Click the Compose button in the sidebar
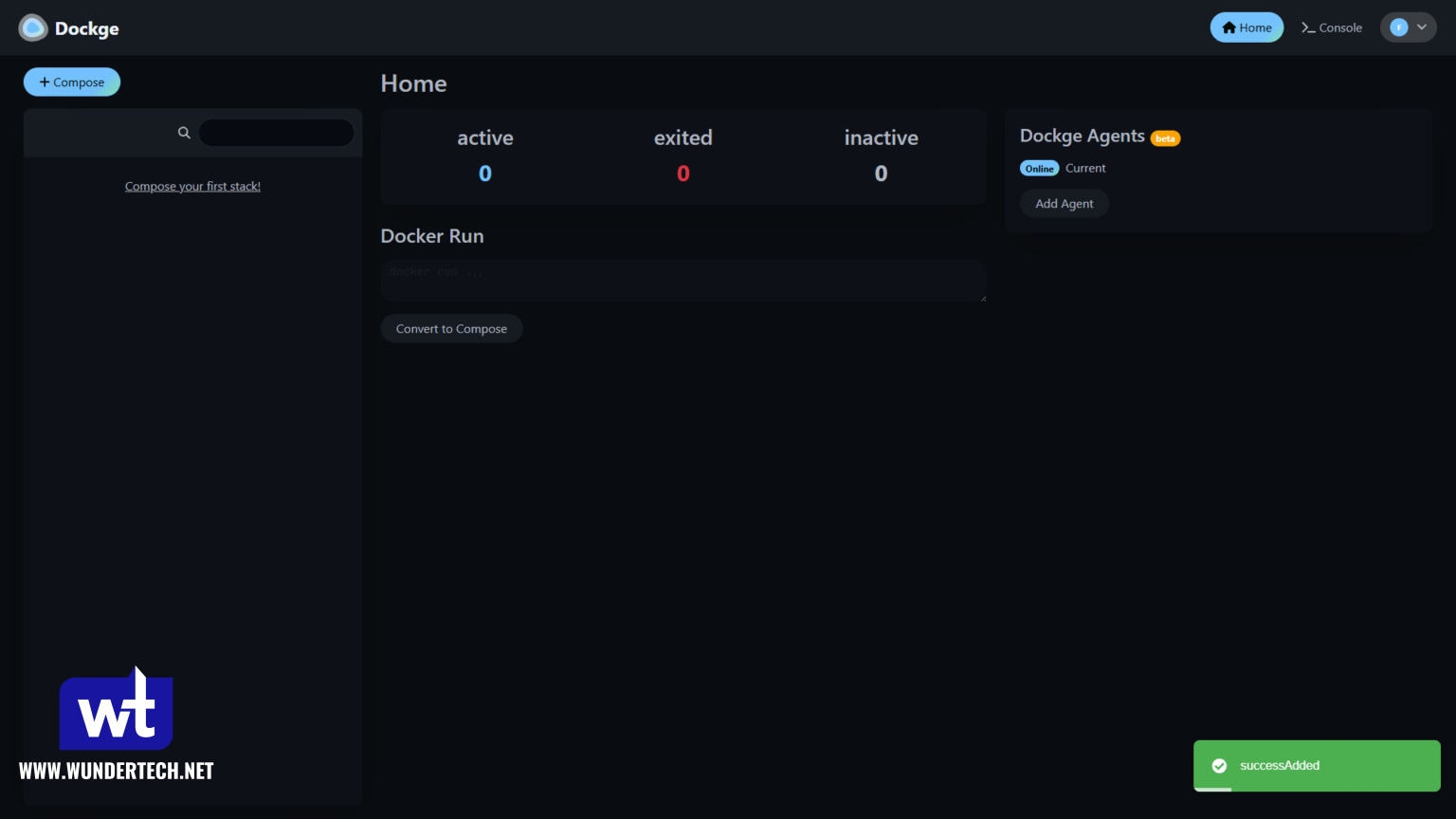 point(71,82)
